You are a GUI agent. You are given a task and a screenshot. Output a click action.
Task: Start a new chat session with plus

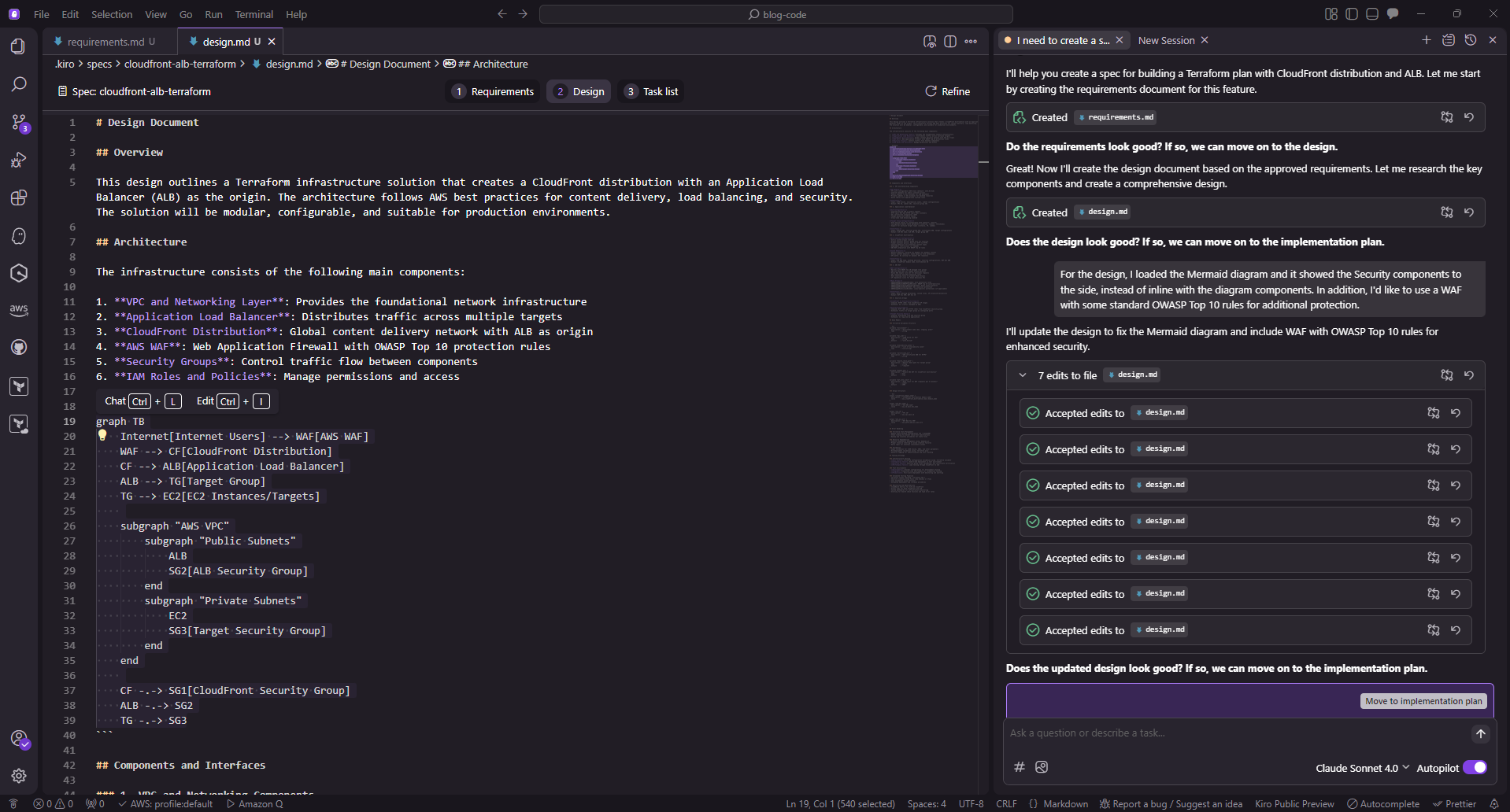[x=1427, y=40]
